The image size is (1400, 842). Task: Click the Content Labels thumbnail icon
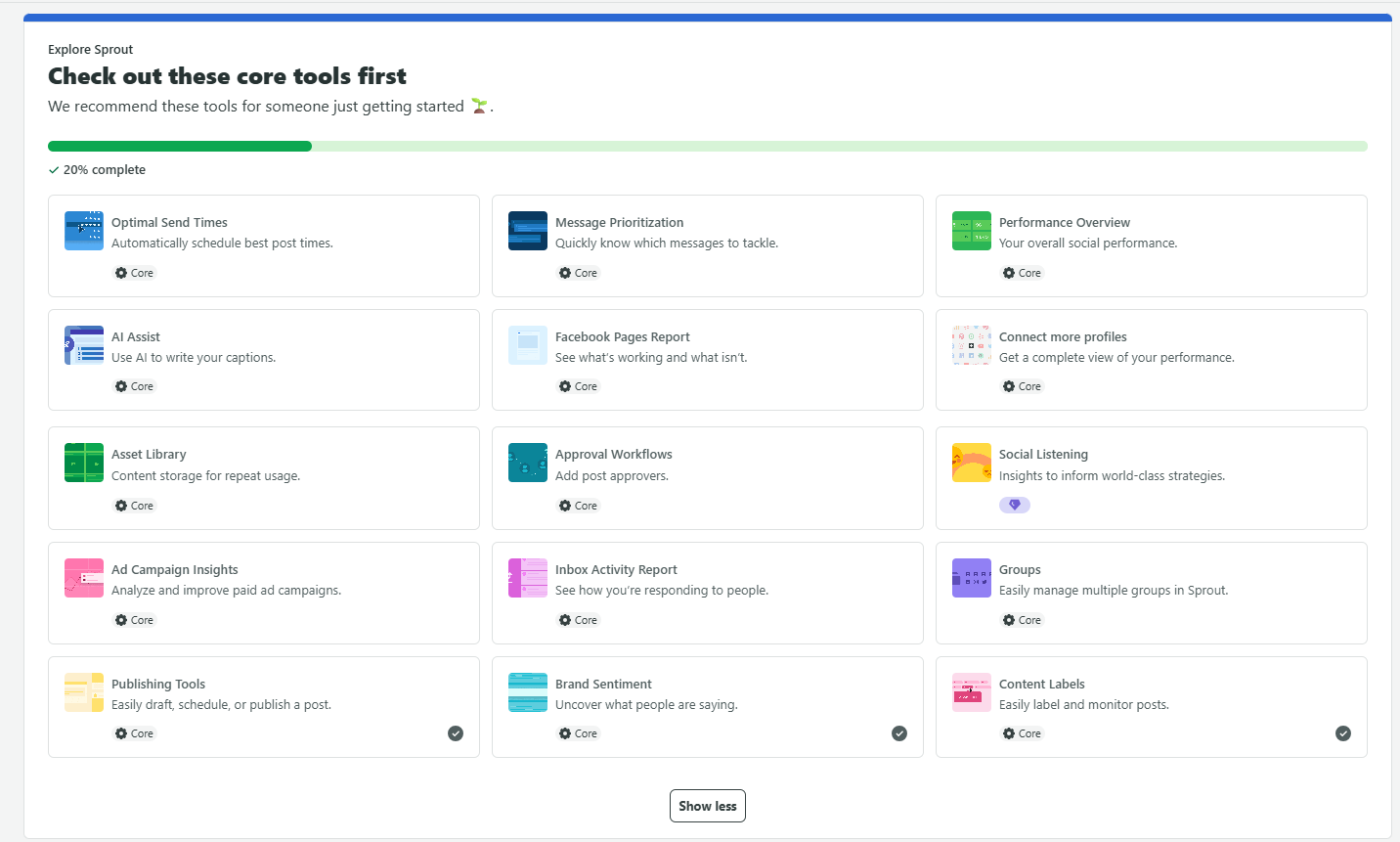(x=972, y=692)
